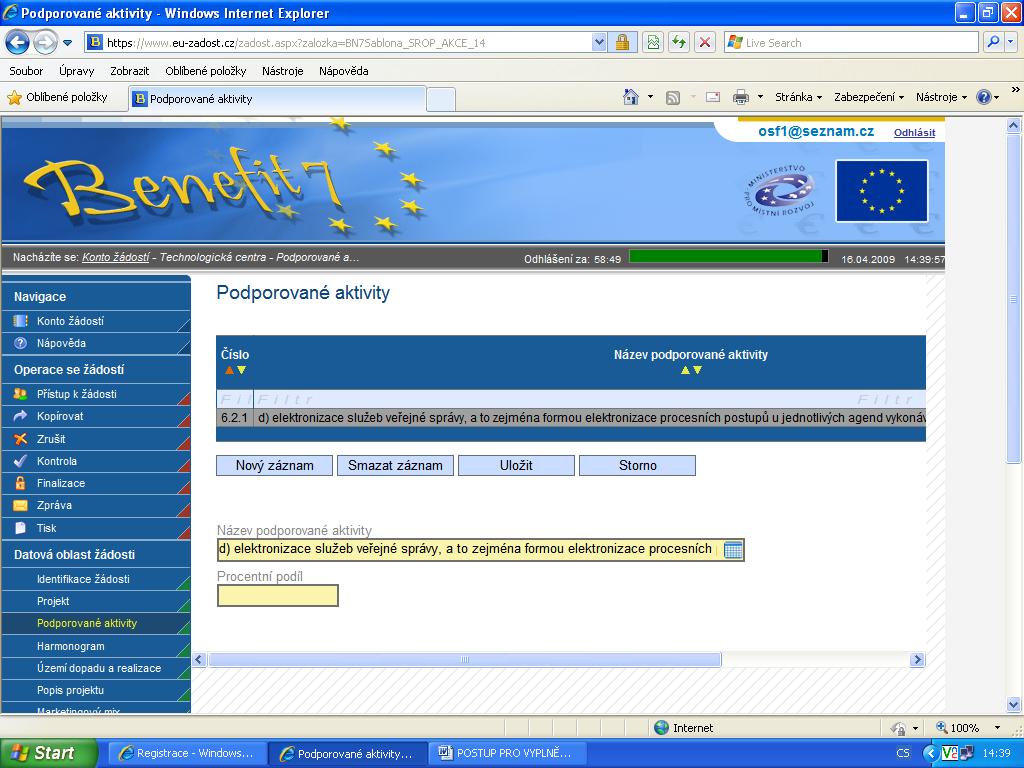Sort Název podporované aktivity descending
This screenshot has height=768, width=1024.
tap(697, 370)
